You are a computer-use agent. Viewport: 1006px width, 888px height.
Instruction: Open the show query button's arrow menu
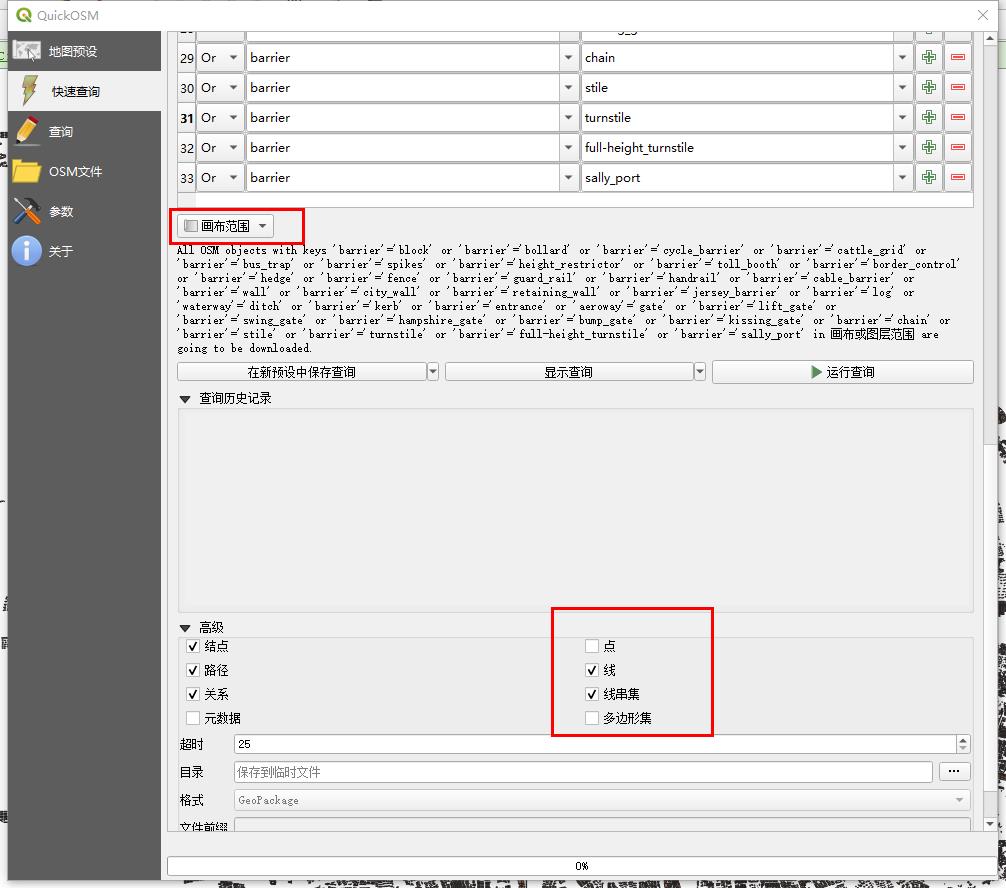pos(700,372)
